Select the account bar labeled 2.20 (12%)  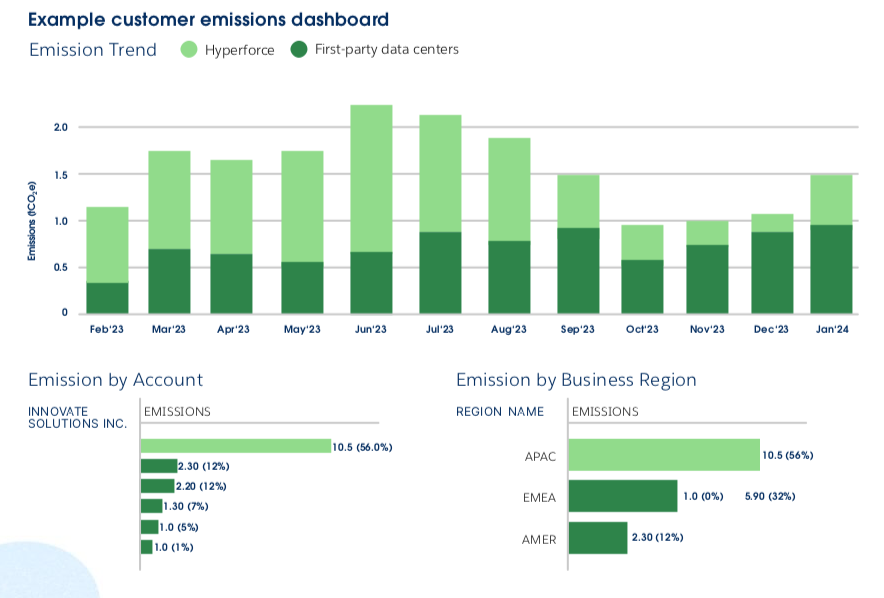click(x=158, y=486)
